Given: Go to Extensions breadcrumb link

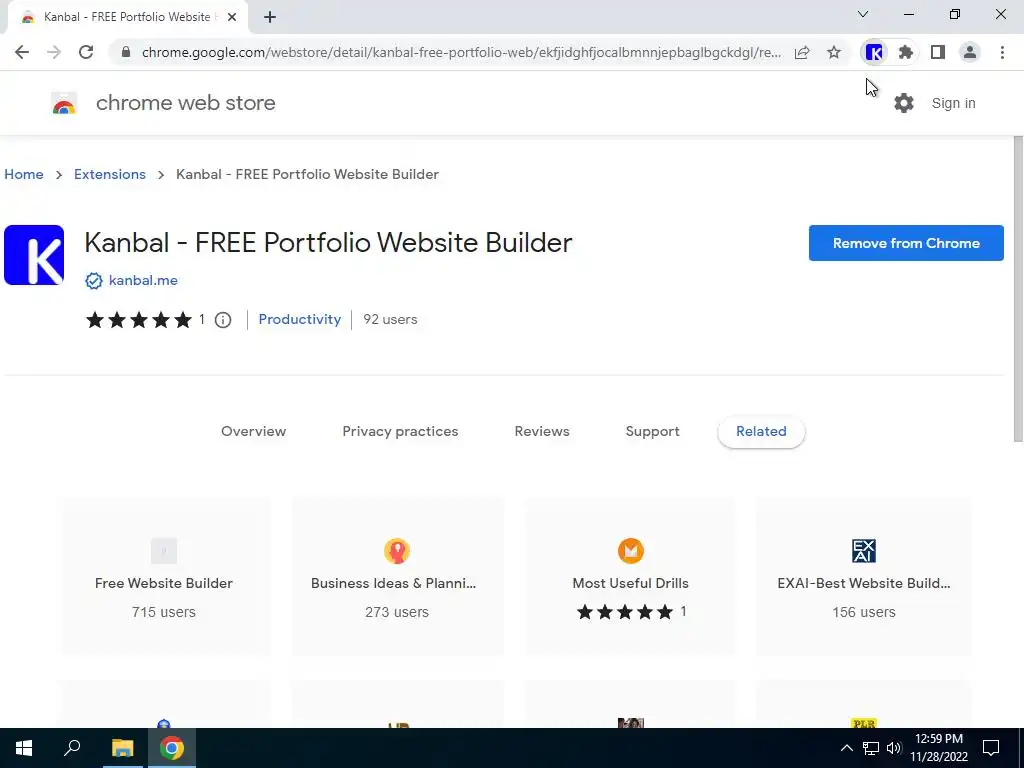Looking at the screenshot, I should (110, 174).
